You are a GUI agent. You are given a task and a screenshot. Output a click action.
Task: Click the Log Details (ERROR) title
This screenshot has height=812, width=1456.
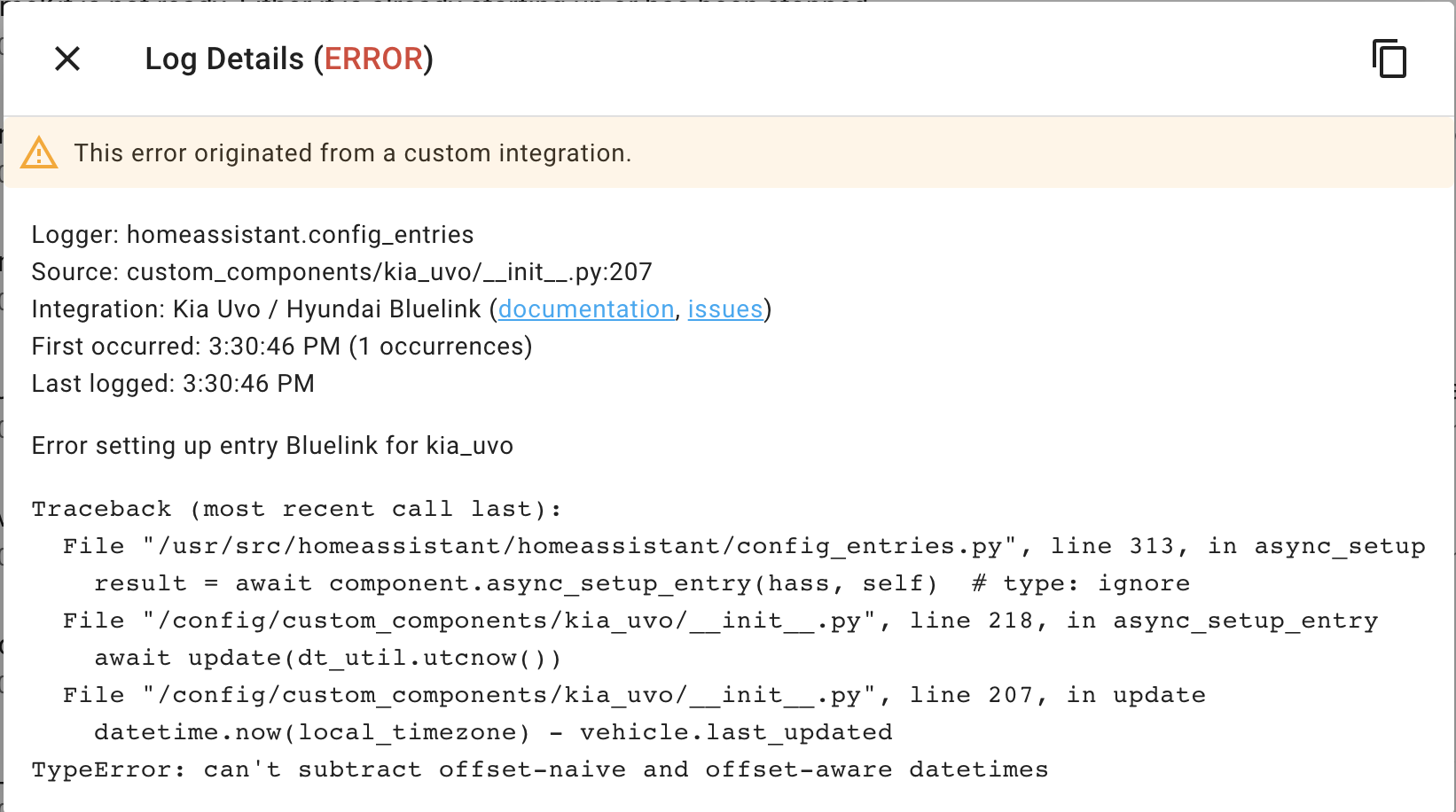point(290,59)
